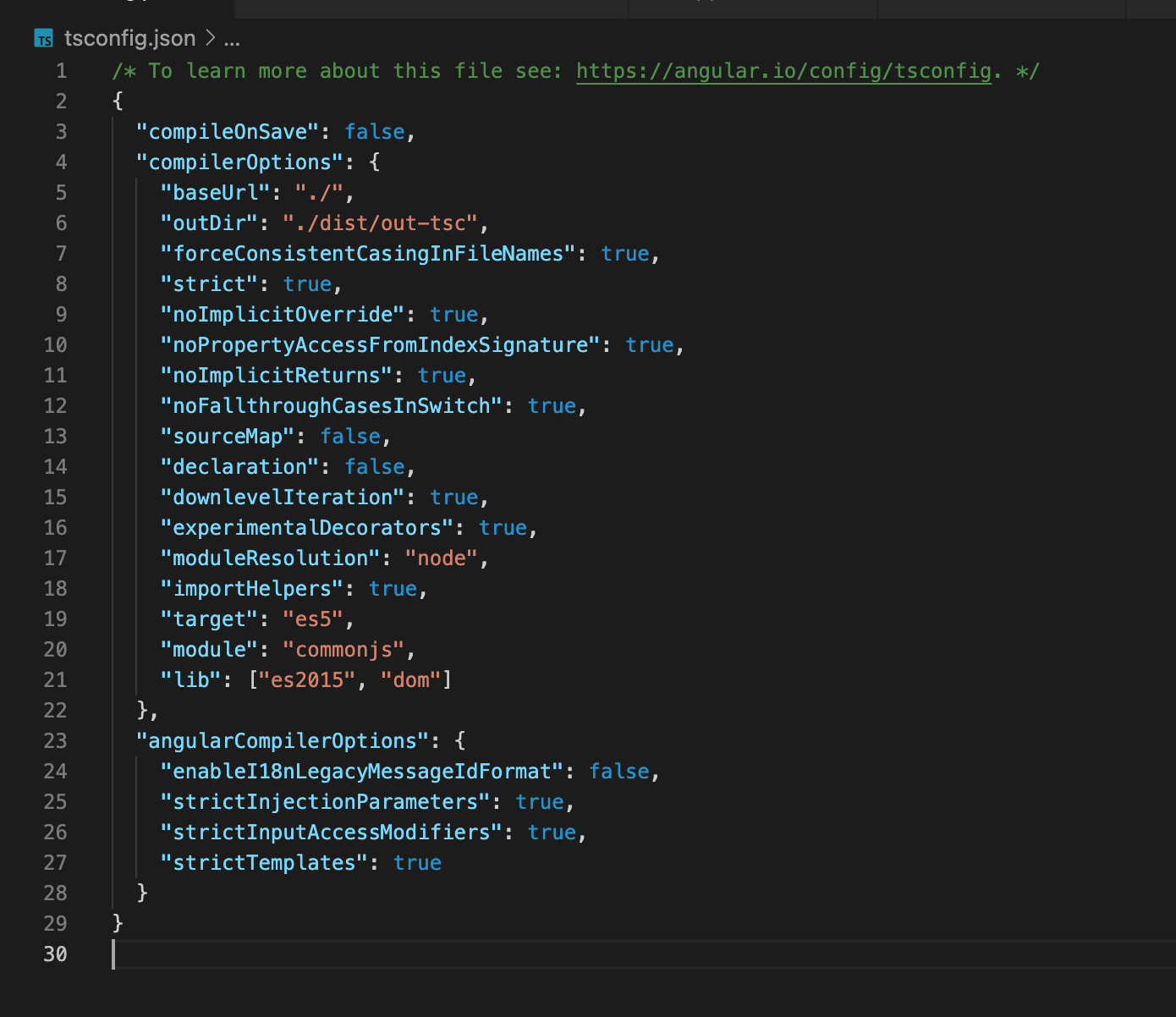
Task: Click the TypeScript file icon beside tsconfig.json
Action: pos(43,38)
